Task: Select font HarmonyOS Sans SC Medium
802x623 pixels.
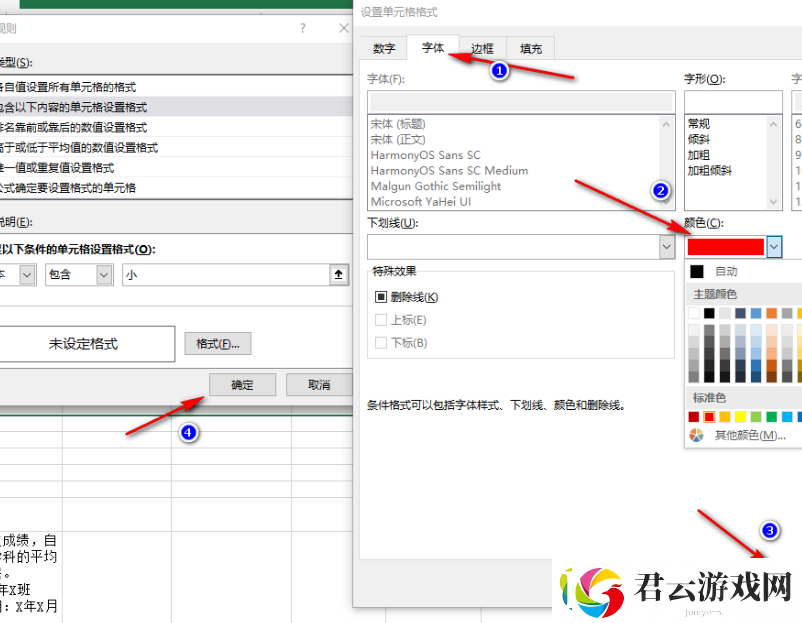Action: pos(449,170)
